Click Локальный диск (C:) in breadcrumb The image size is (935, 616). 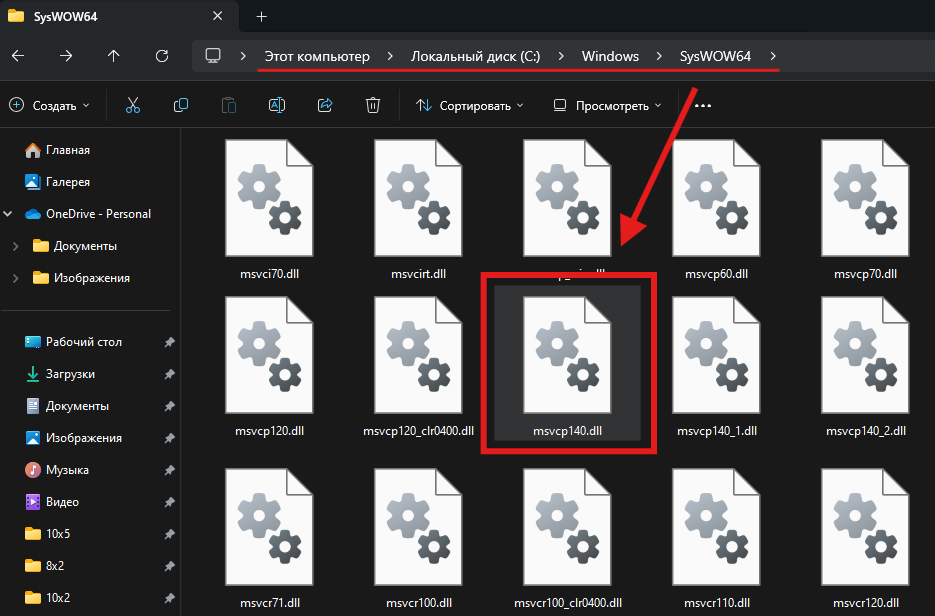click(475, 56)
